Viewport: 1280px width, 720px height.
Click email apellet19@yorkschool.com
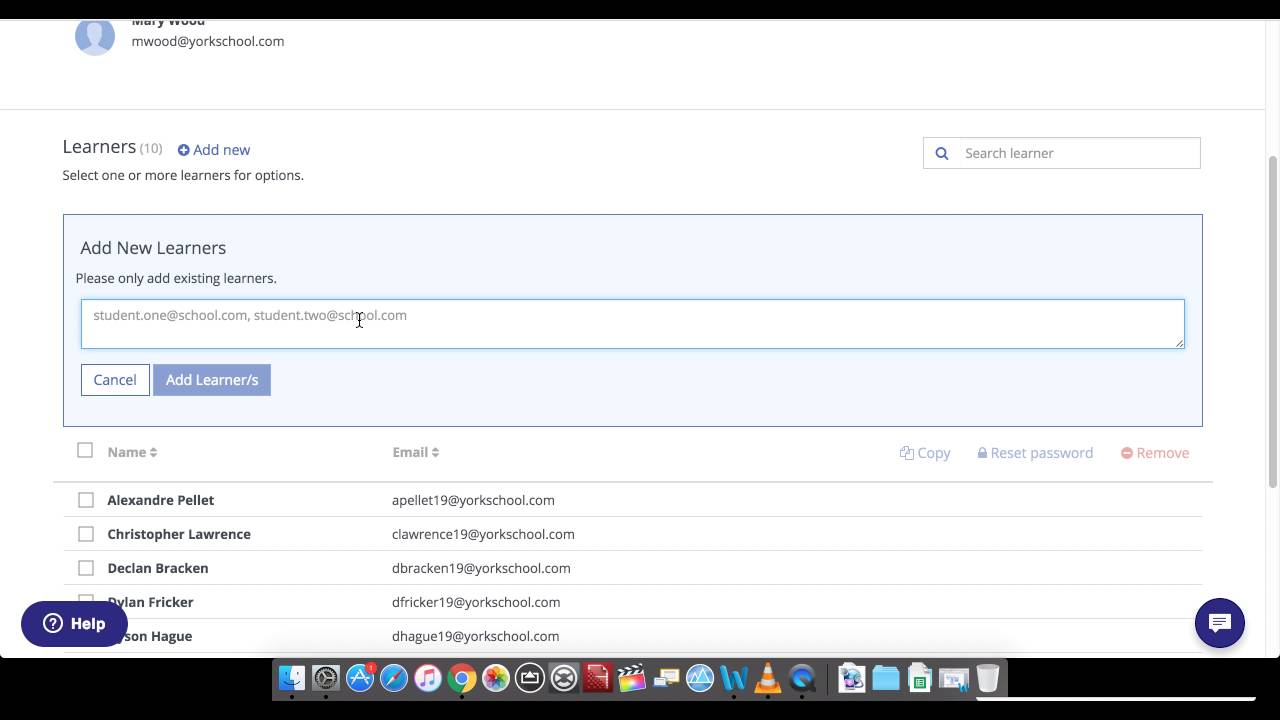click(473, 500)
